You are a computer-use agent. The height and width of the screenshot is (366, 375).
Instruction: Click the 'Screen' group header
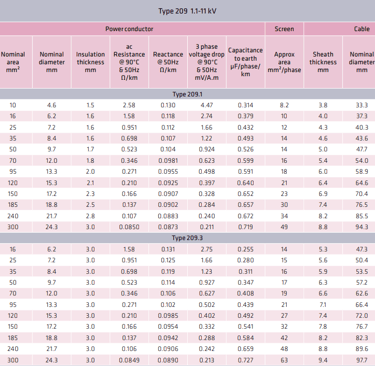(284, 29)
